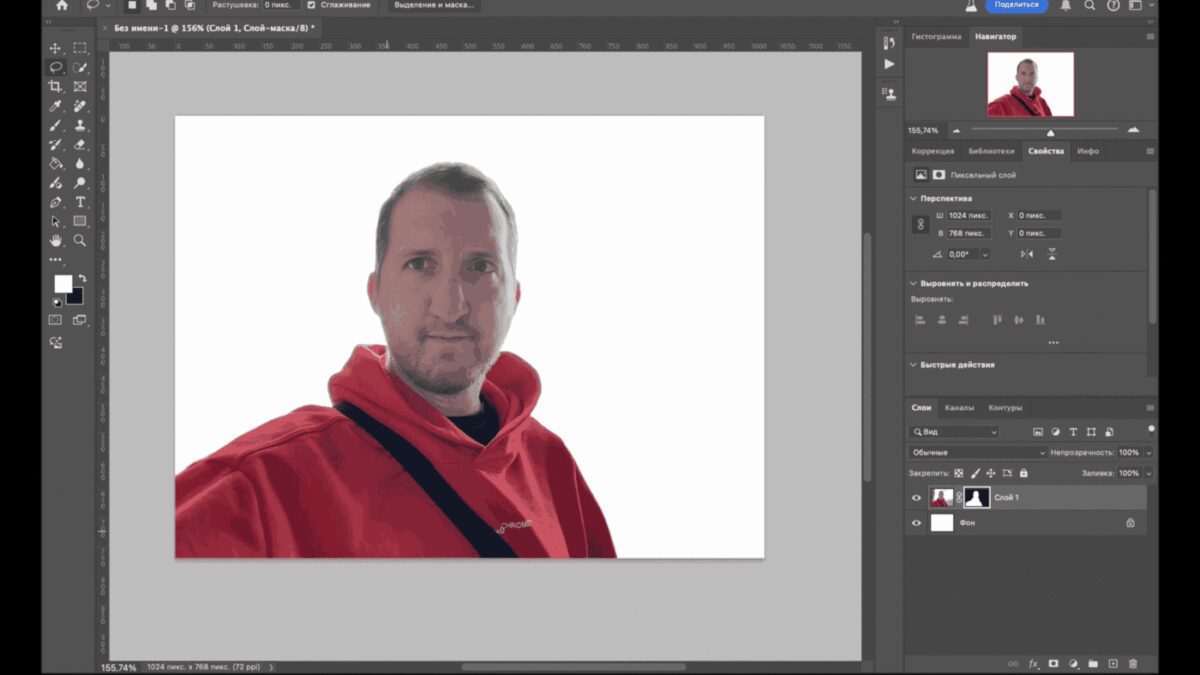Open the Гистограмма tab

(x=936, y=37)
